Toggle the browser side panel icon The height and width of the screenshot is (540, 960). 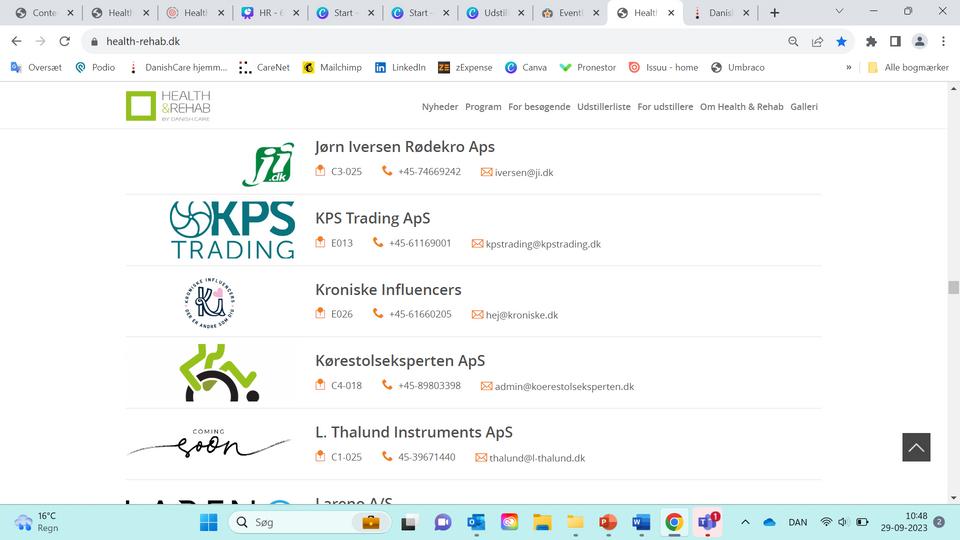click(895, 41)
